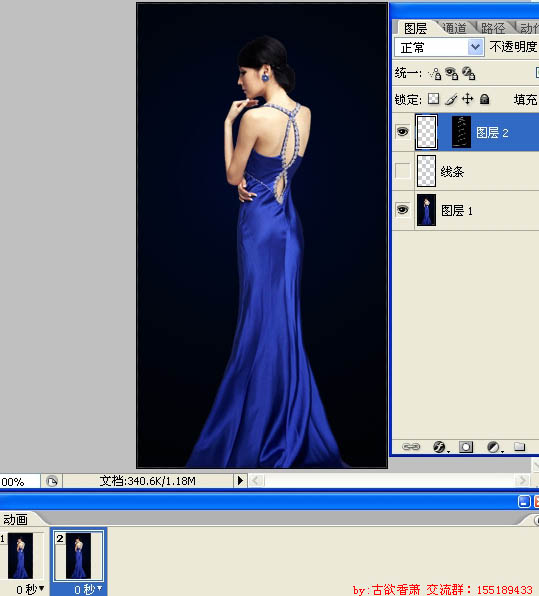The image size is (539, 596).
Task: Create a new layer group folder icon
Action: 520,446
